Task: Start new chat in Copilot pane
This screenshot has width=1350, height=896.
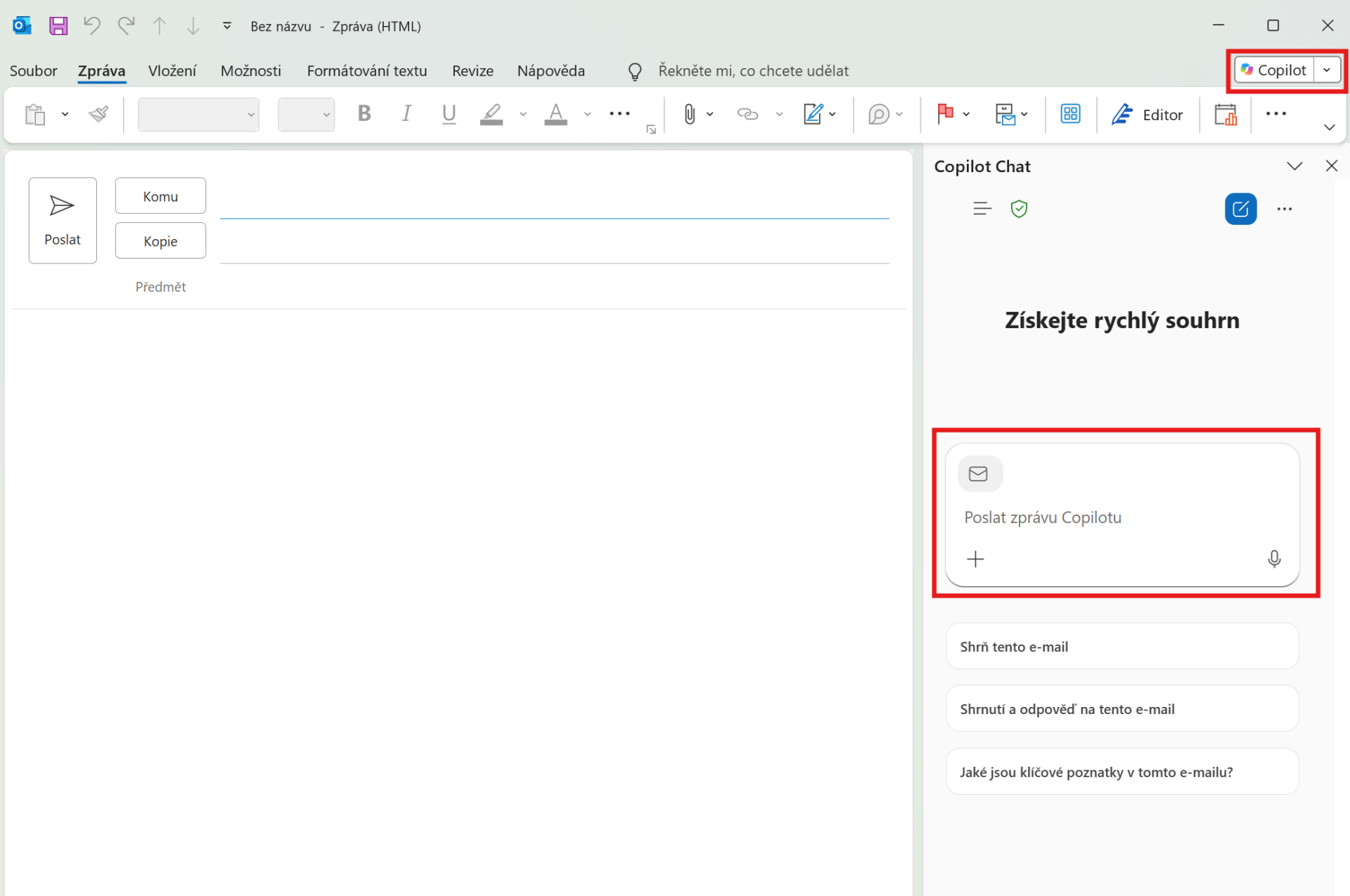Action: 1240,209
